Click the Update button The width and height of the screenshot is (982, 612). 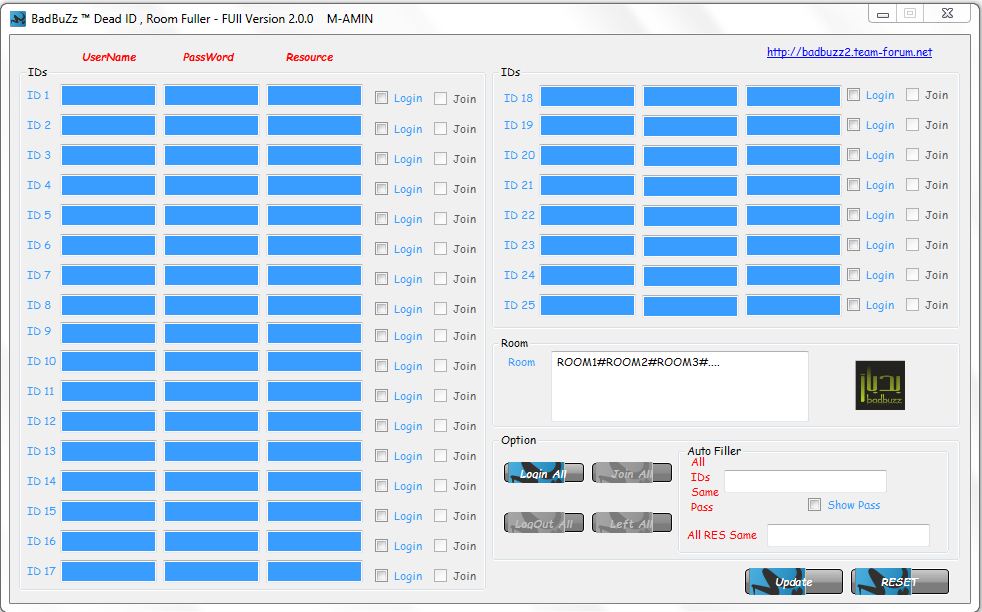pos(793,582)
